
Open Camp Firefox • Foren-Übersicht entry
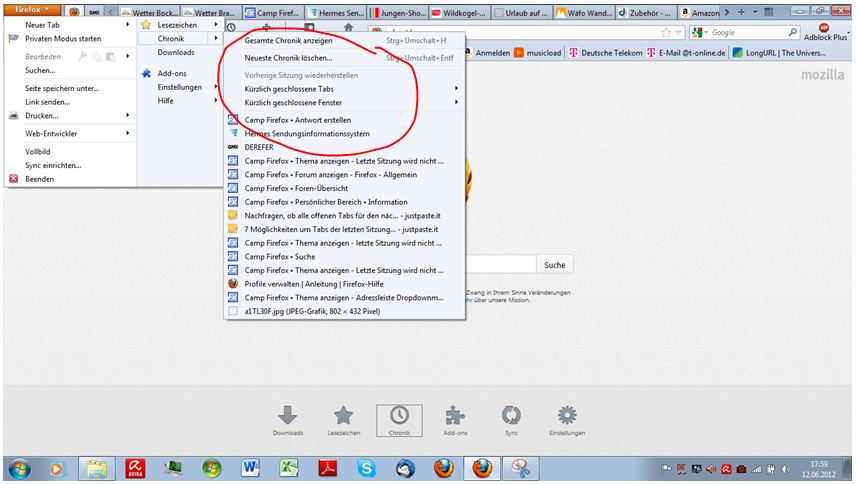[x=344, y=188]
